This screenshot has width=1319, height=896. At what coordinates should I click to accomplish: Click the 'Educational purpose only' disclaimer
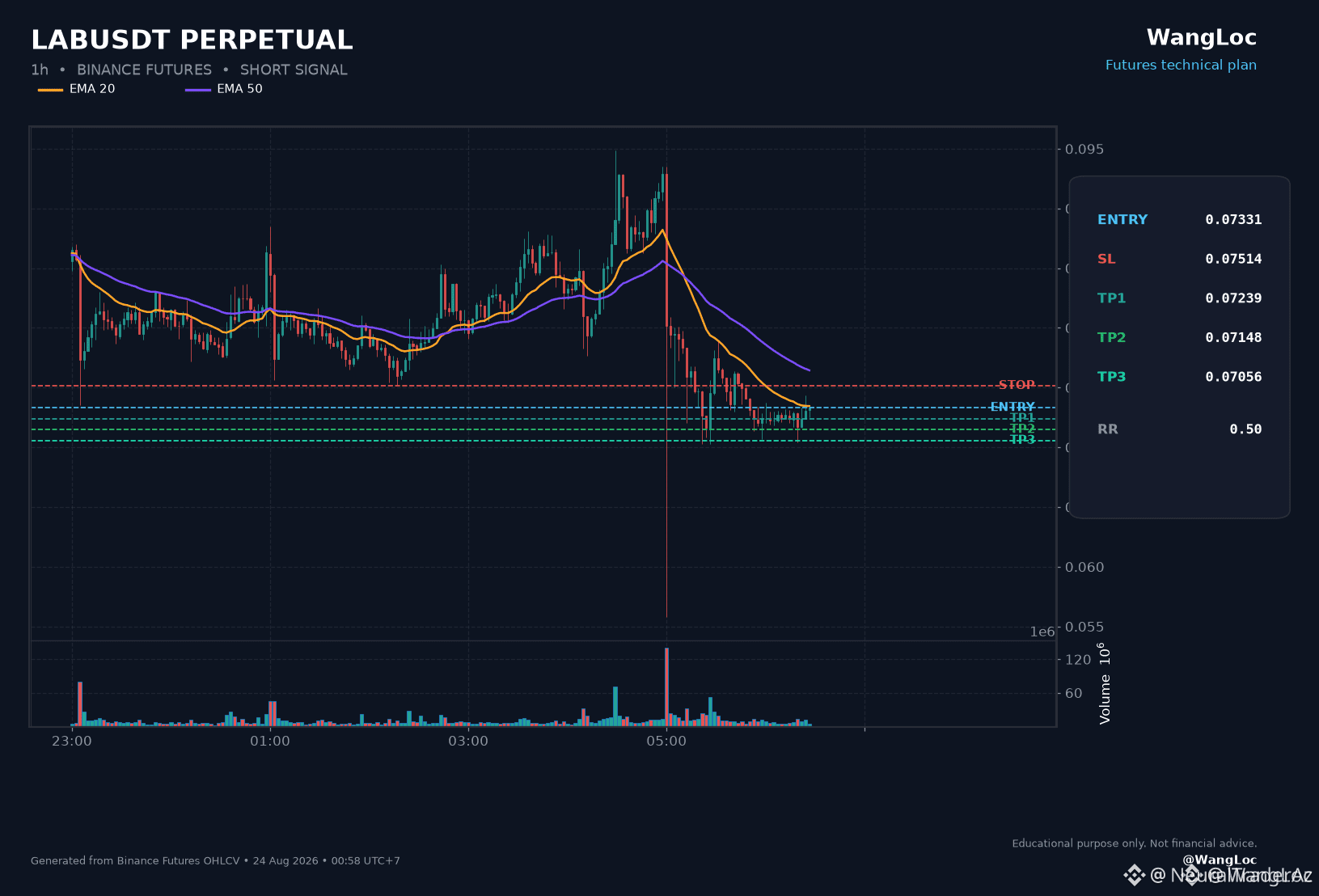click(x=1135, y=843)
